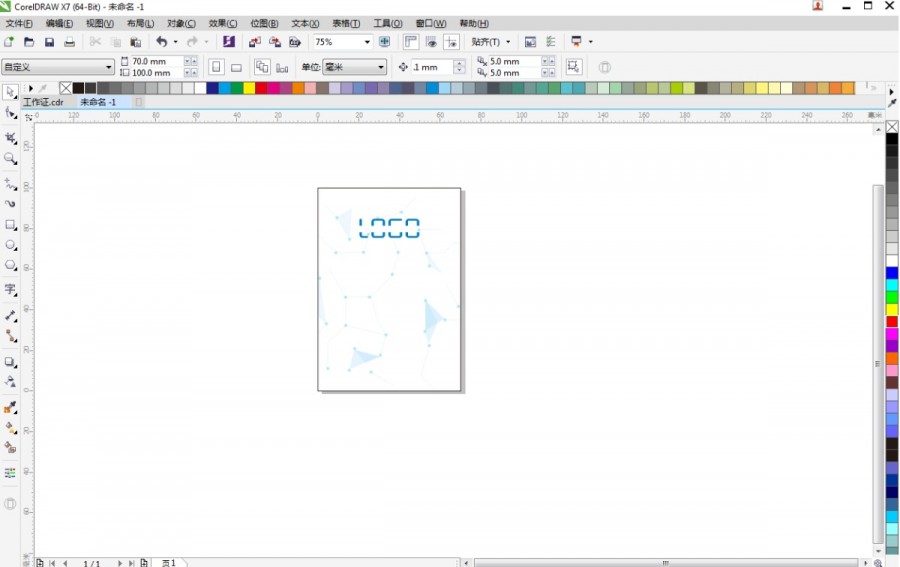The image size is (900, 567).
Task: Open the 效果(C) menu
Action: (223, 24)
